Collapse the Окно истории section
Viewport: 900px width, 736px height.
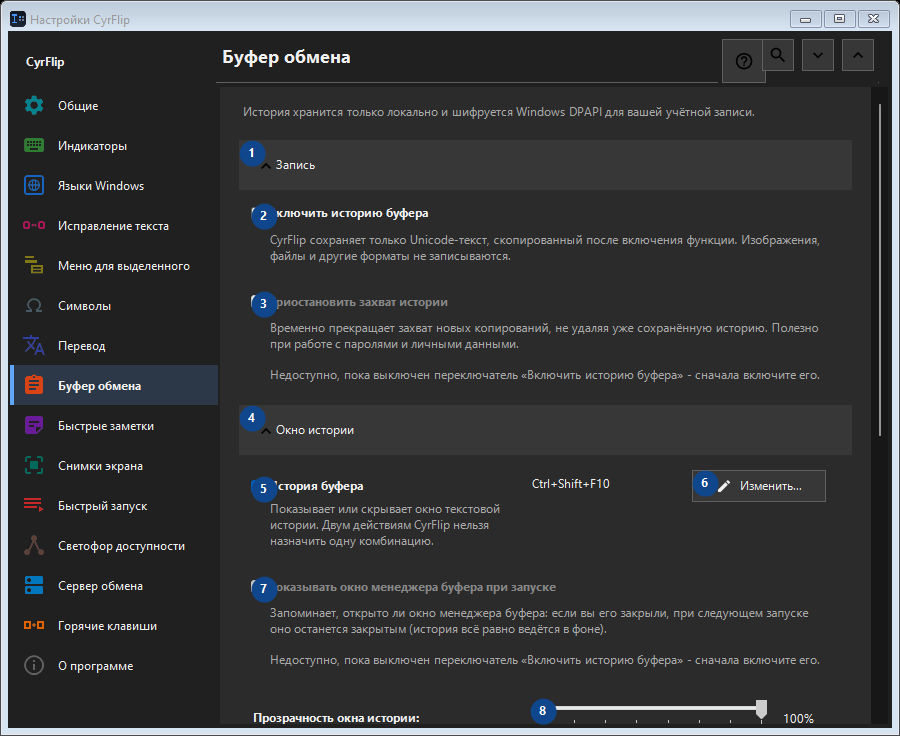pos(545,430)
